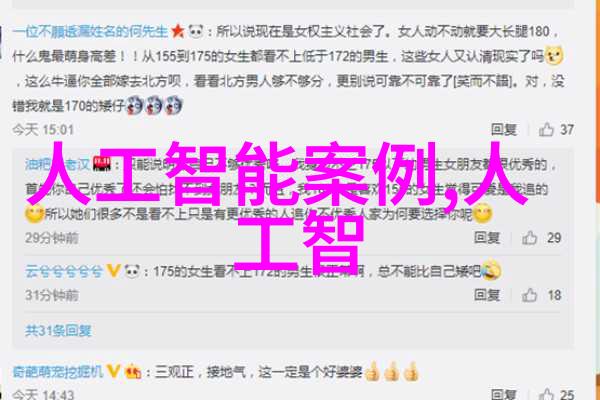Reply to the comment from 31分钟前
The image size is (600, 400).
(x=487, y=295)
